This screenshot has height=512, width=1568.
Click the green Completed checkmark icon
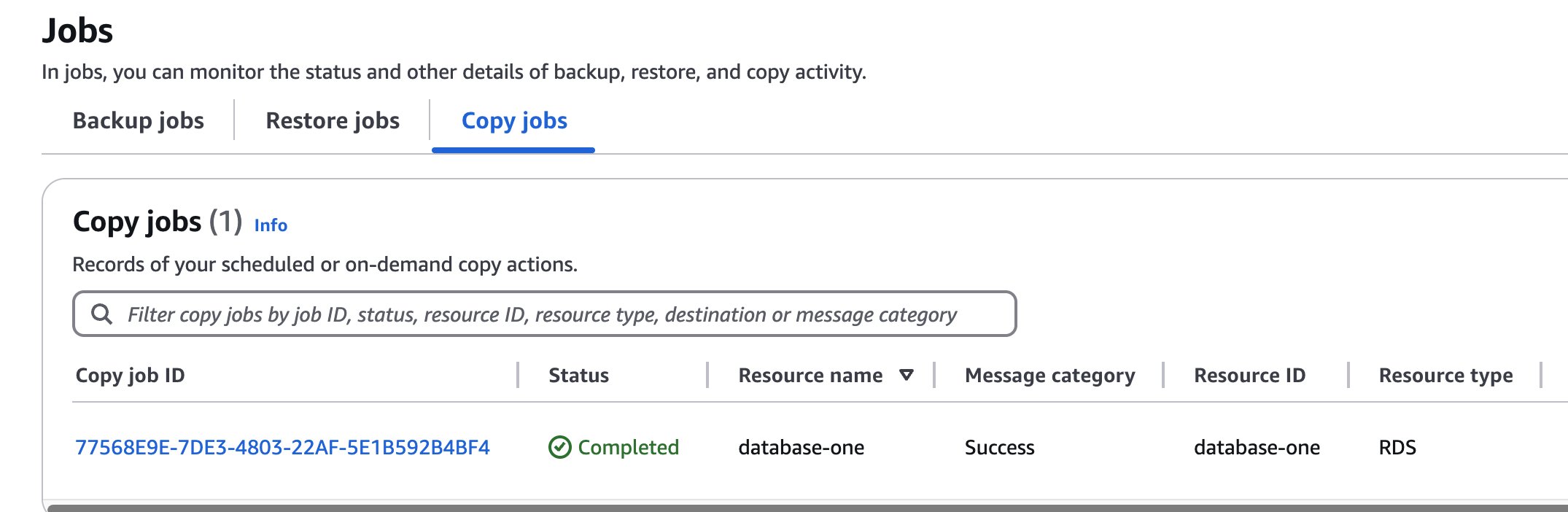click(x=559, y=447)
